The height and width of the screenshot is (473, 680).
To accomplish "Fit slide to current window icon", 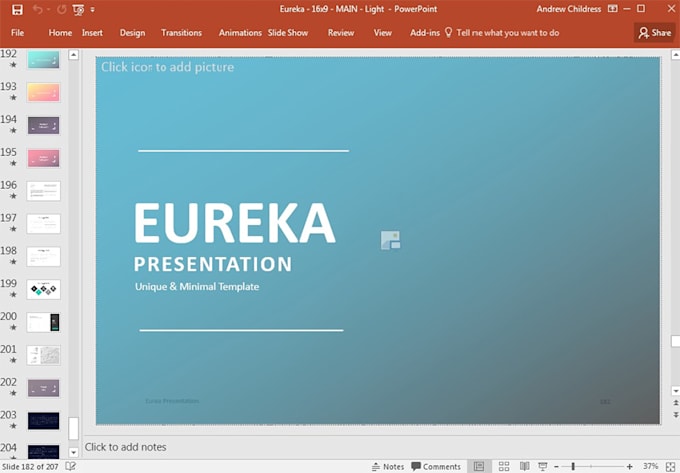I will 670,466.
